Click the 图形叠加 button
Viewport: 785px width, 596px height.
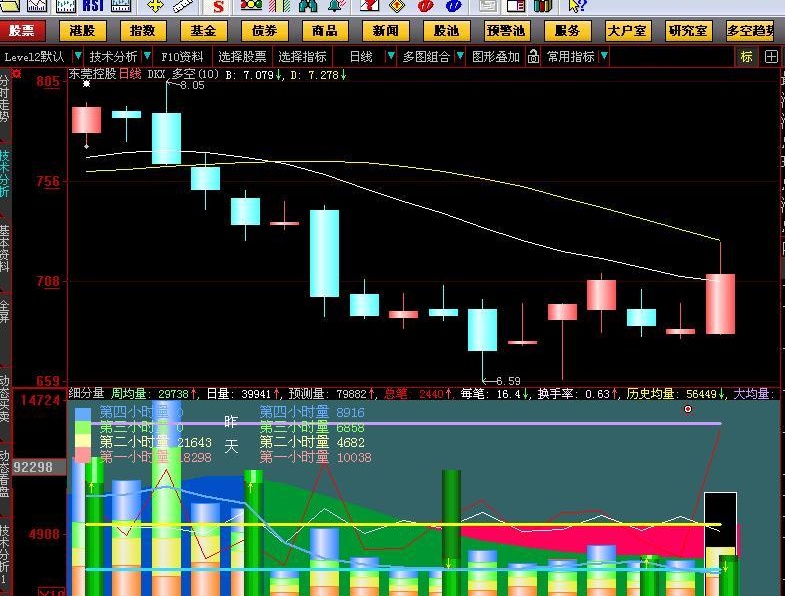(x=496, y=57)
